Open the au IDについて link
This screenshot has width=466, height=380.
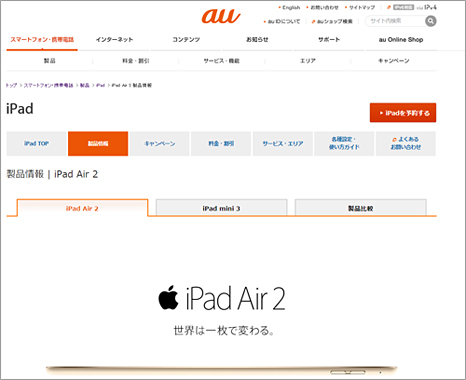click(x=284, y=21)
